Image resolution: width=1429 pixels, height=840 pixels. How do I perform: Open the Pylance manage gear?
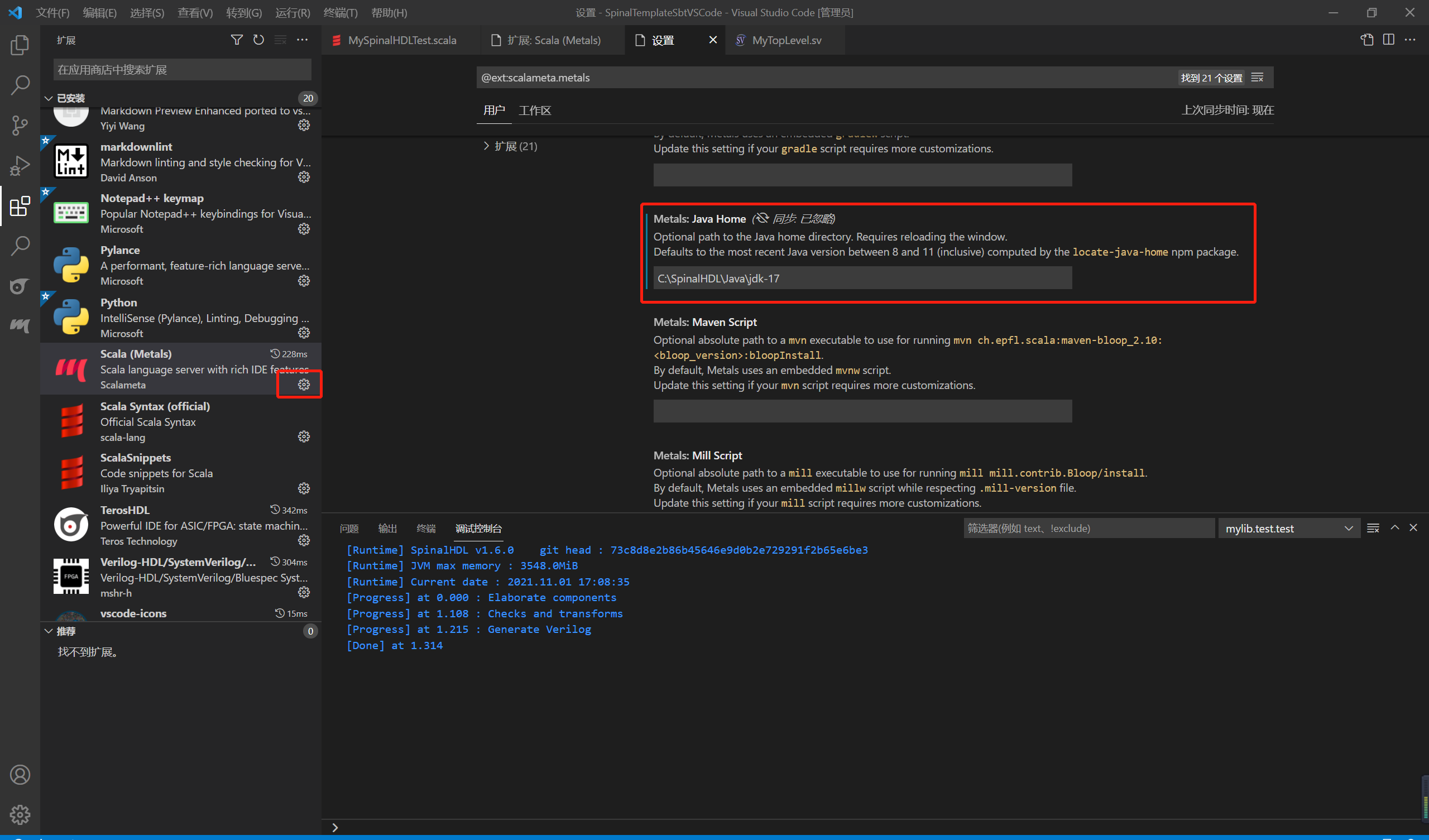[304, 281]
